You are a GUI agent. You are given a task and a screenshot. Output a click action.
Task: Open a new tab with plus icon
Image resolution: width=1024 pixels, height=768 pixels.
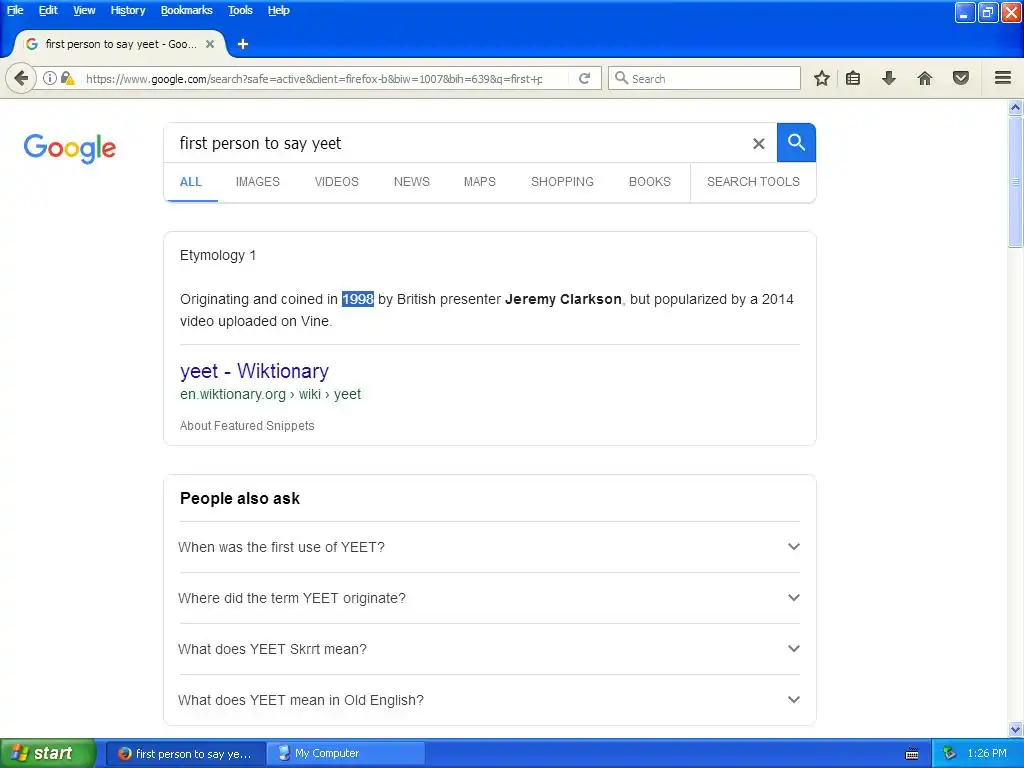click(x=243, y=44)
